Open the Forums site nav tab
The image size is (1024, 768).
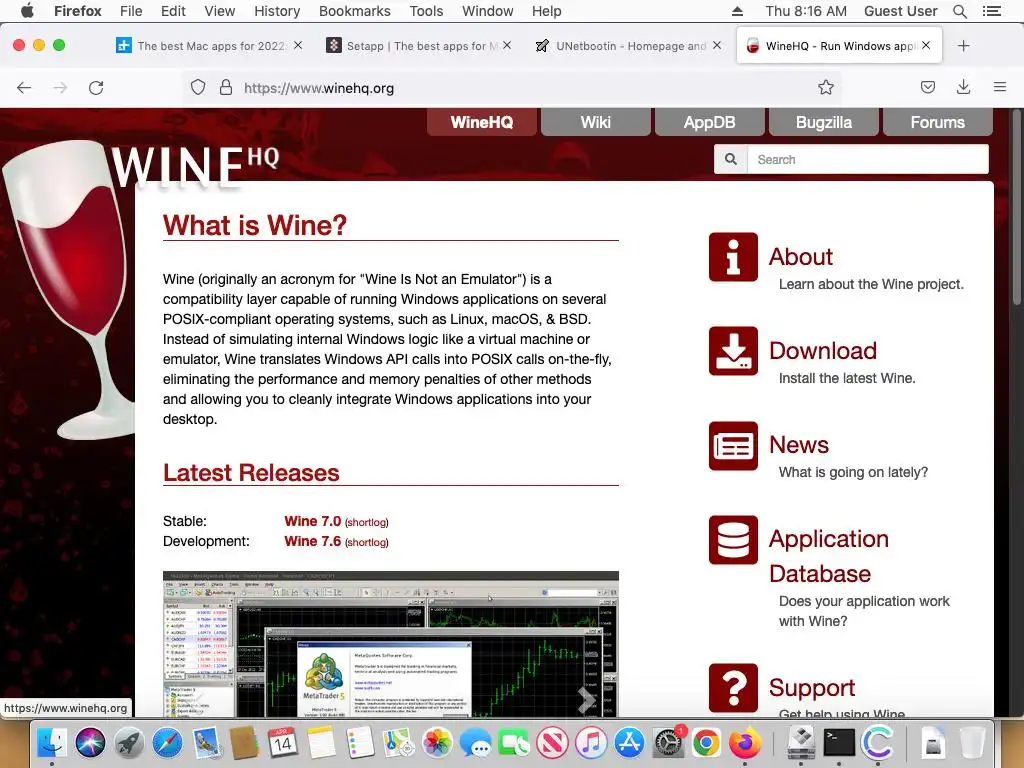click(937, 122)
